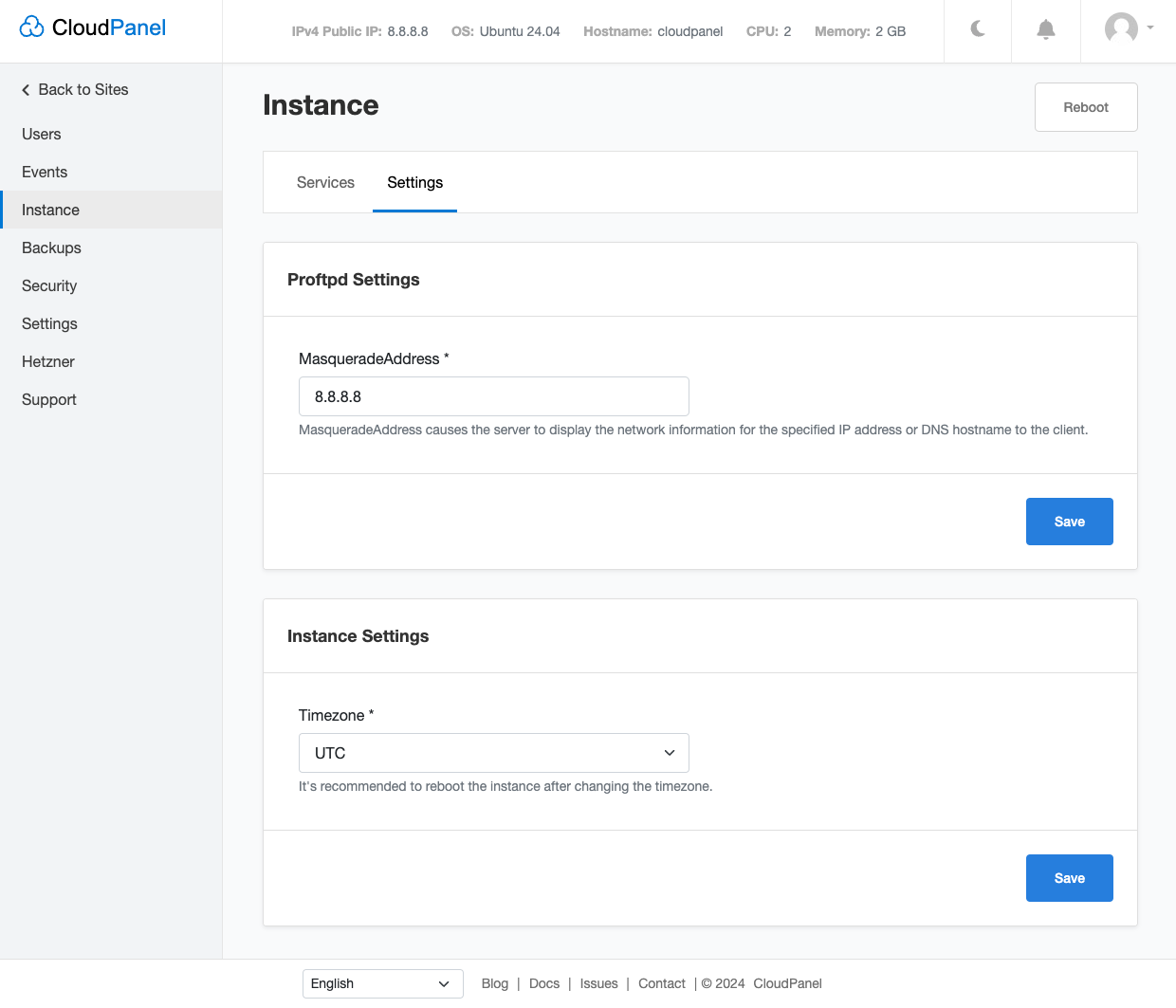Save the Instance Settings

tap(1069, 878)
